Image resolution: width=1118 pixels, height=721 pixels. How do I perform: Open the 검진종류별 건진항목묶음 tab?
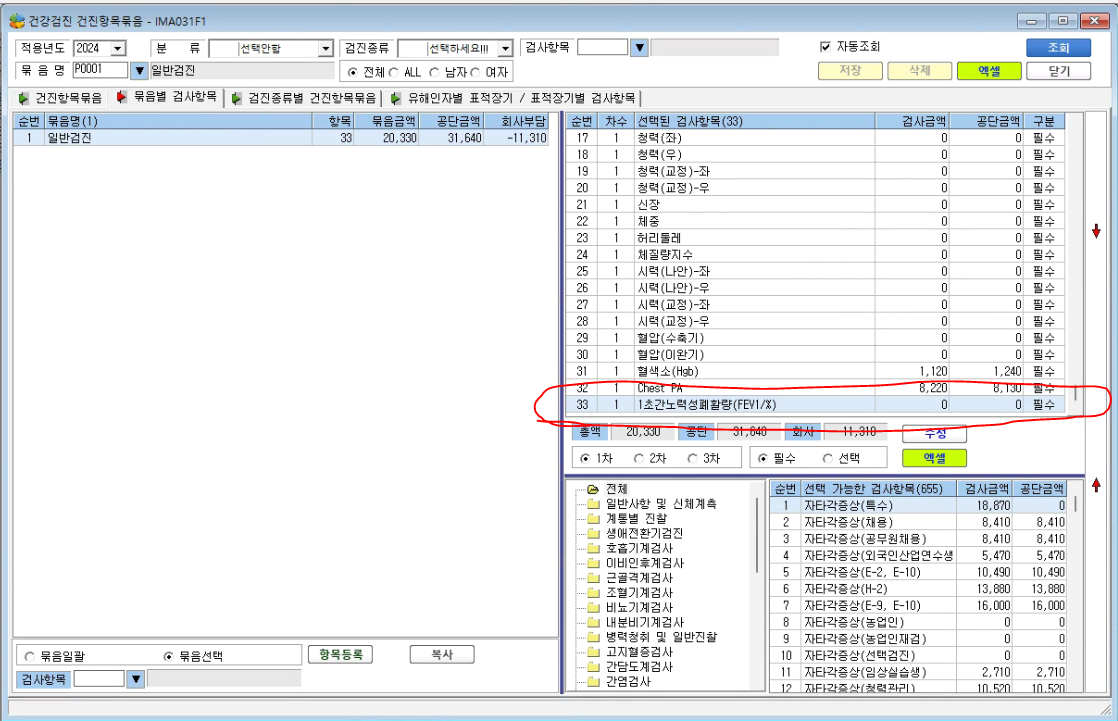pos(304,98)
